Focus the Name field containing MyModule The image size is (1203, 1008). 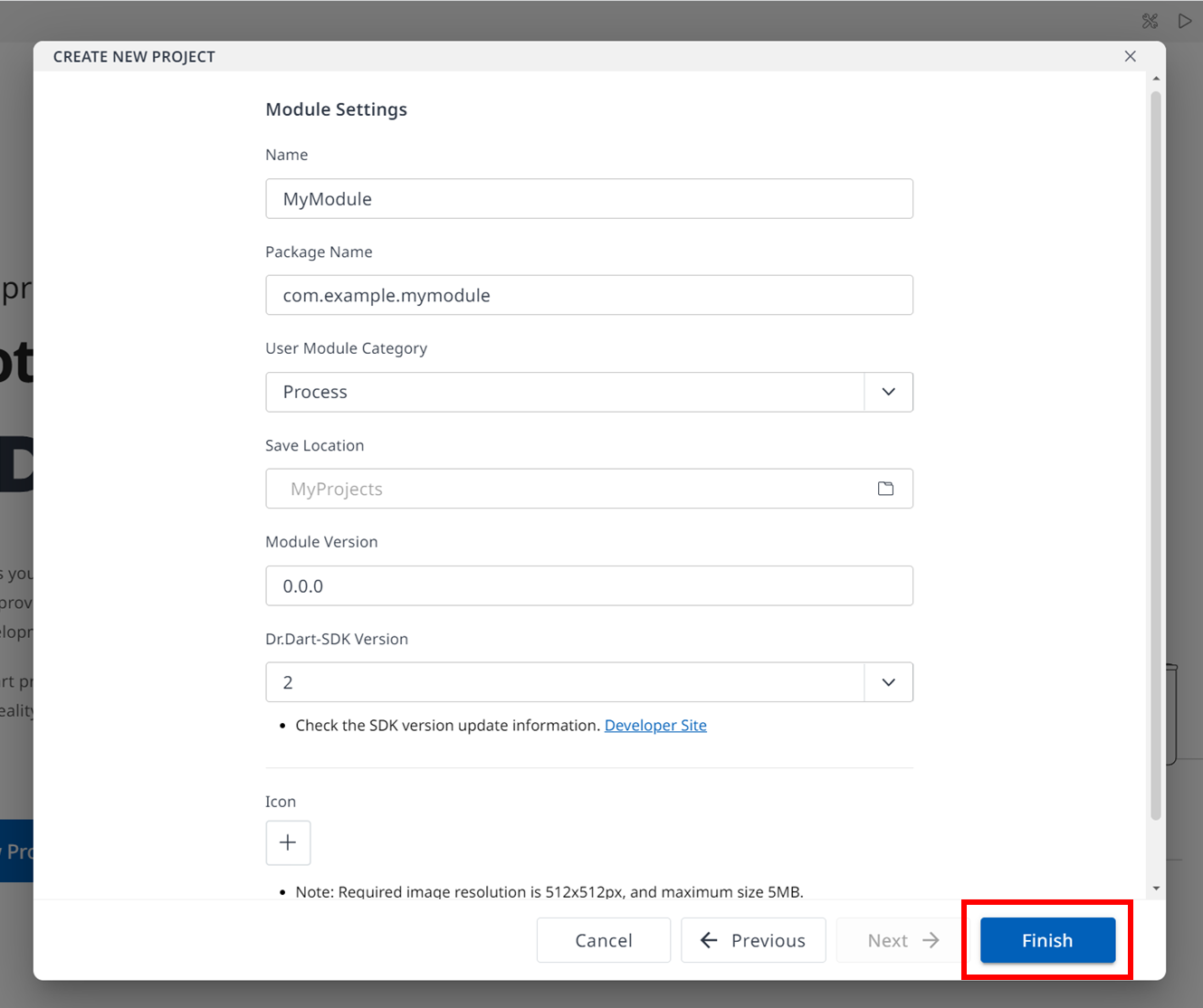(x=589, y=198)
